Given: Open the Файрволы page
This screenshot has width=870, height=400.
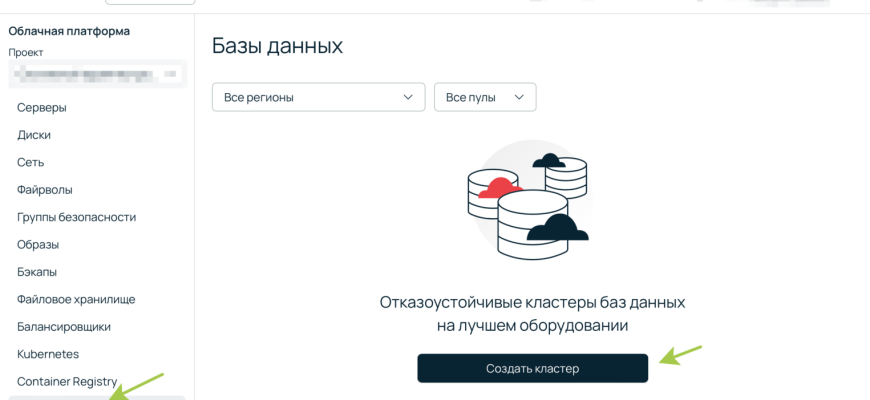Looking at the screenshot, I should [x=45, y=190].
